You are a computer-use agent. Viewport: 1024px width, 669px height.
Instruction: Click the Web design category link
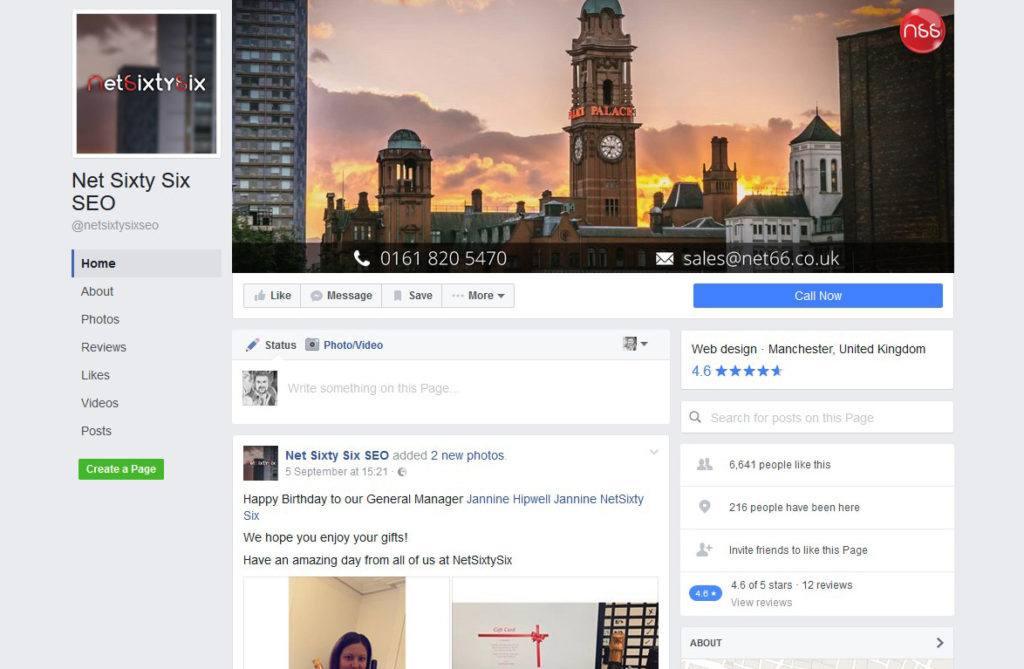click(724, 349)
